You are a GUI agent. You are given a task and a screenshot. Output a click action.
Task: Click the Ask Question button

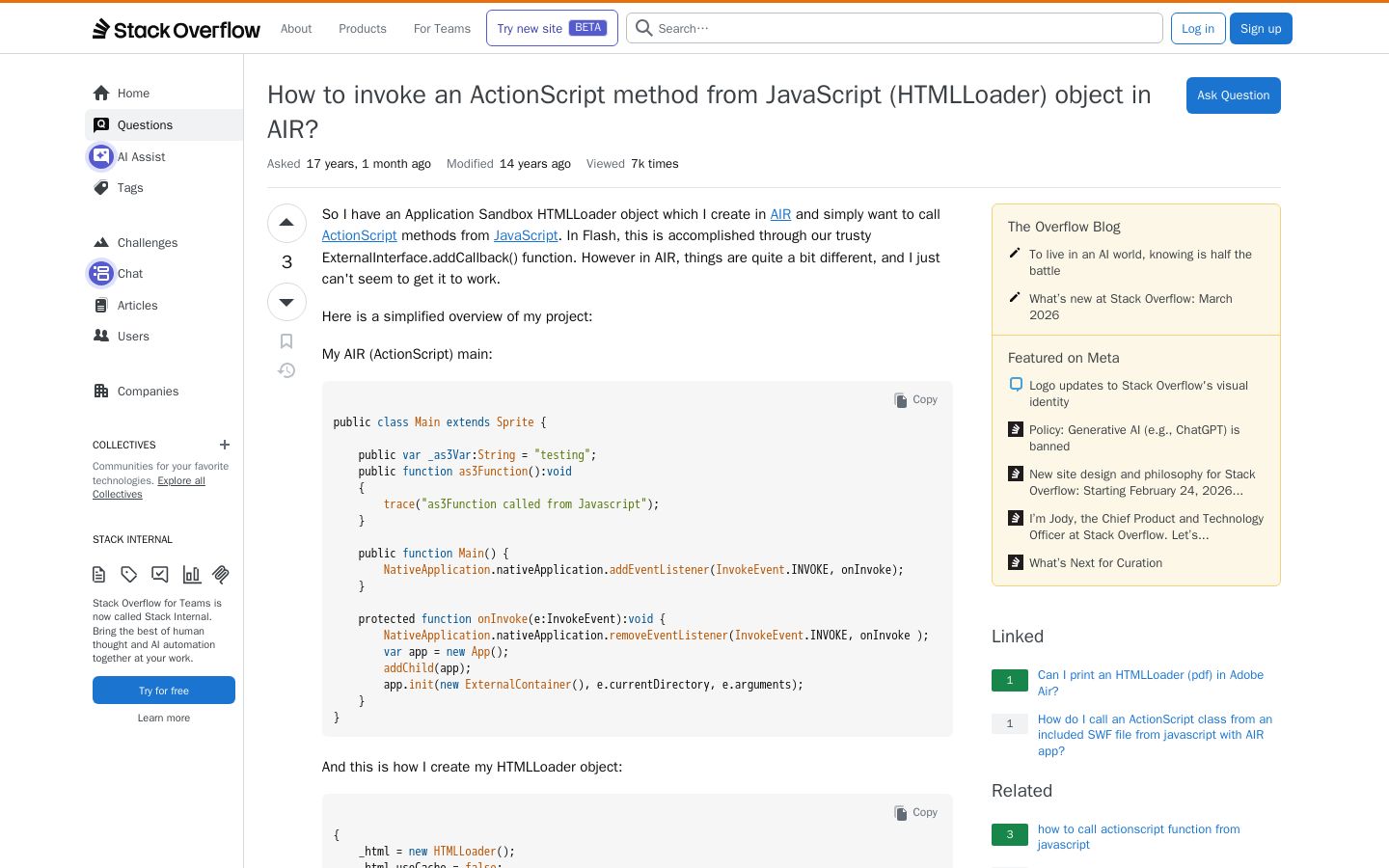tap(1233, 95)
